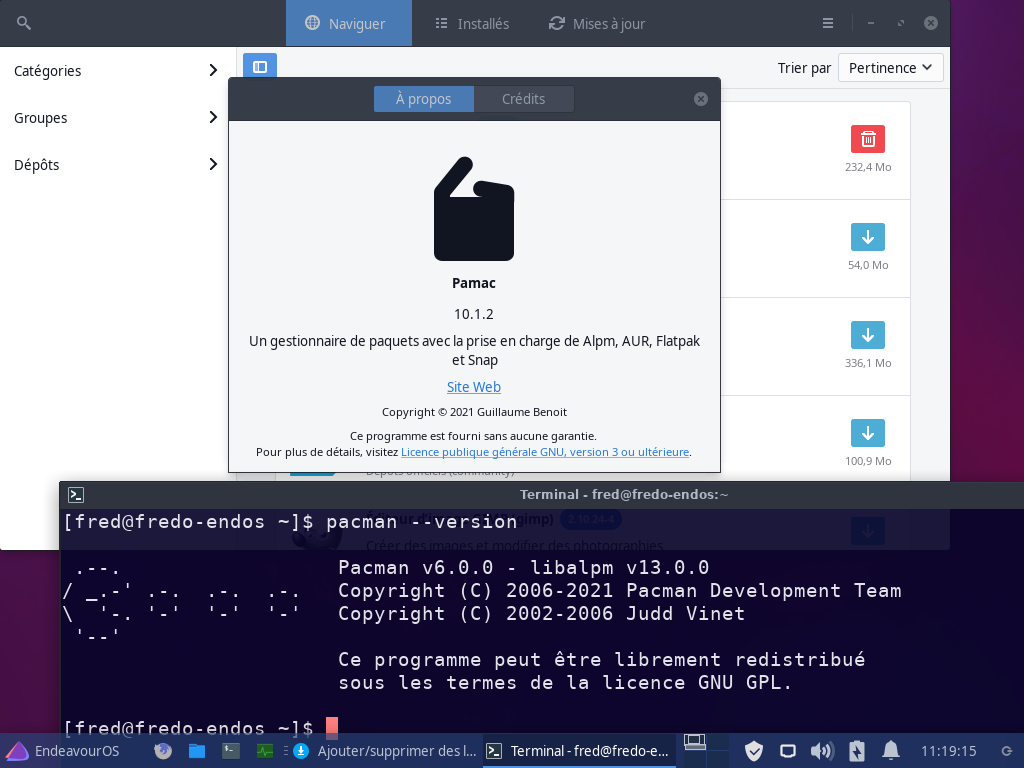The height and width of the screenshot is (768, 1024).
Task: Launch Firefox from the taskbar
Action: (x=162, y=750)
